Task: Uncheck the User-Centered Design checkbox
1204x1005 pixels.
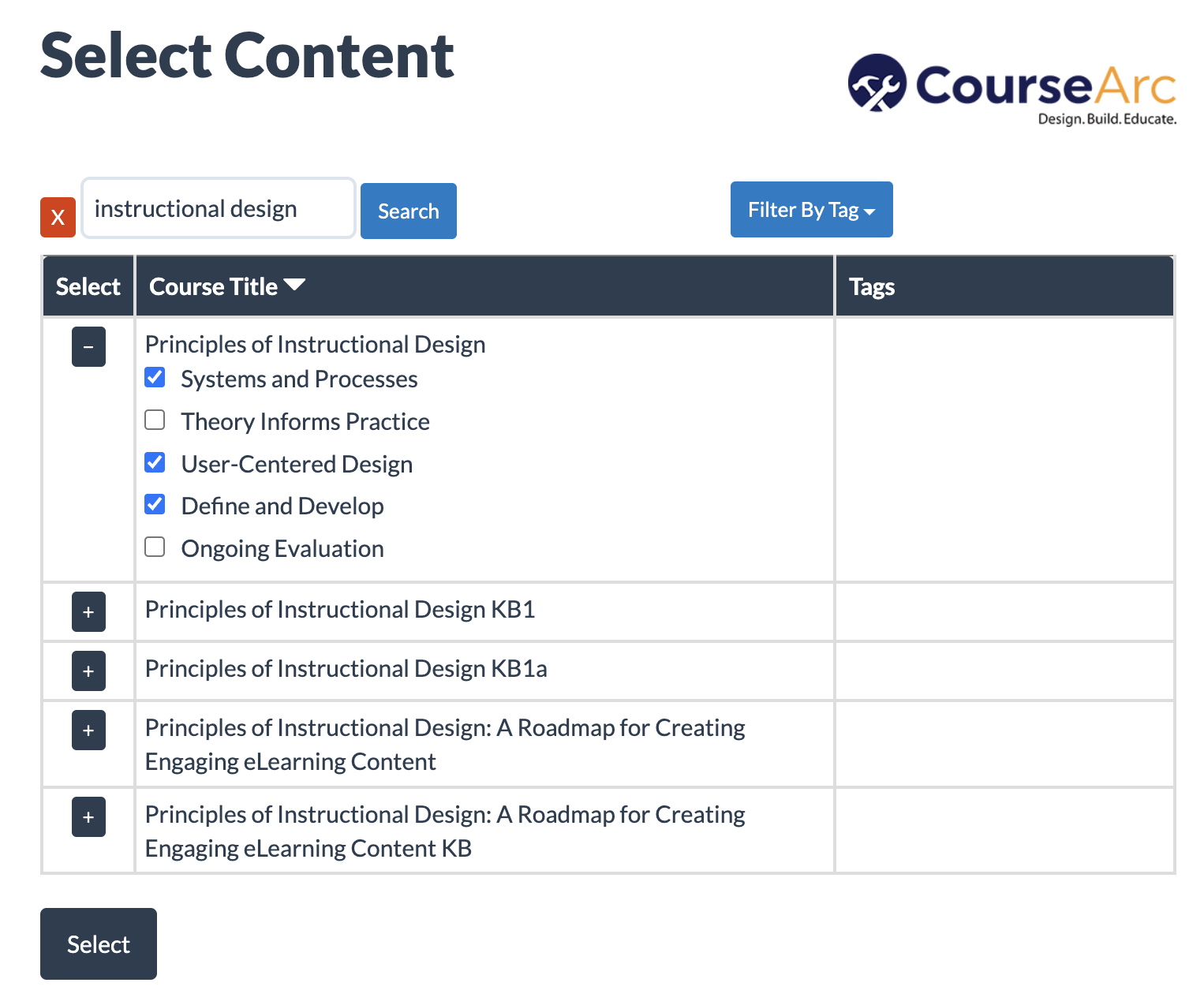Action: pos(155,462)
